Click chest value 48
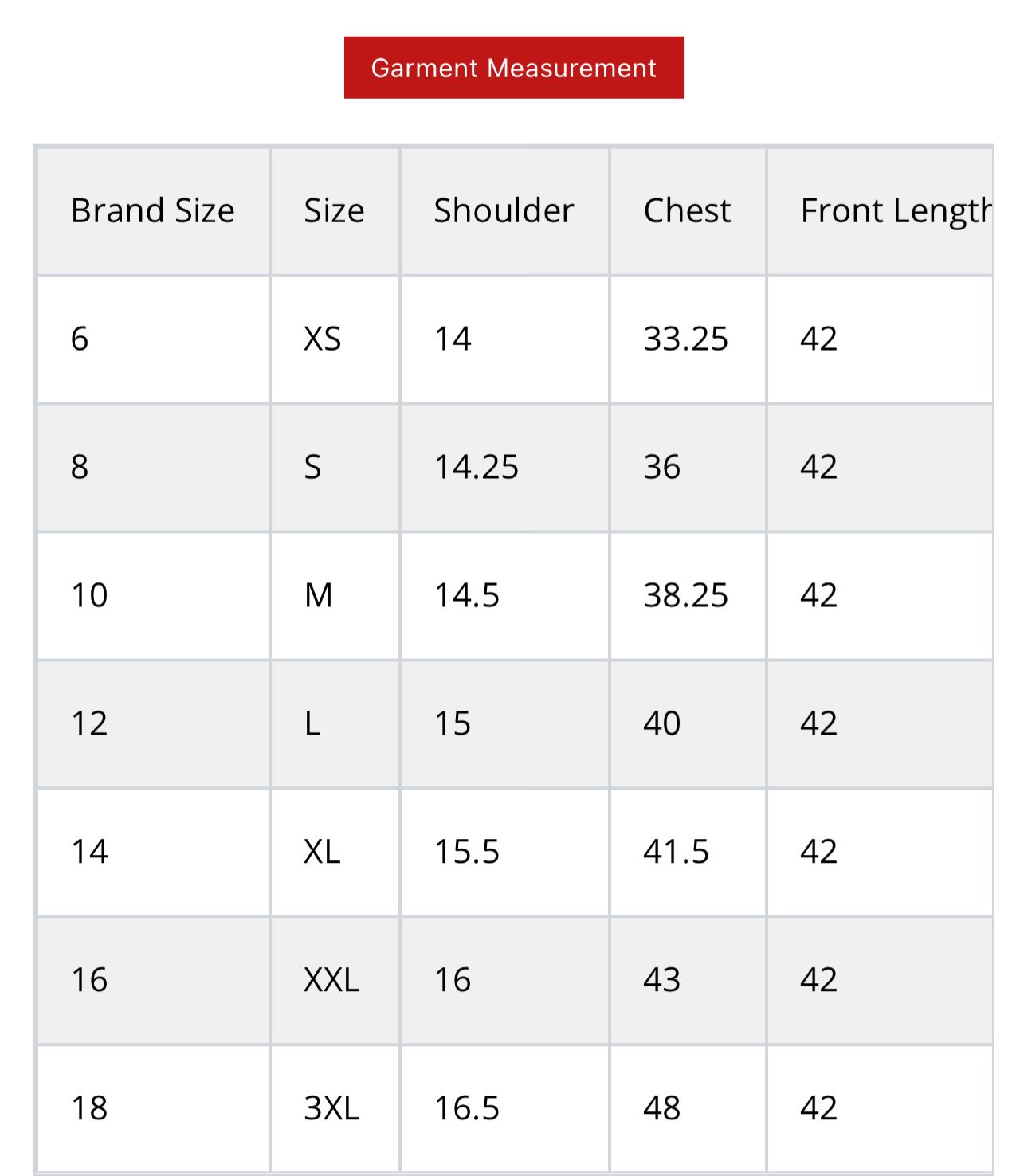The height and width of the screenshot is (1176, 1016). pos(661,1109)
